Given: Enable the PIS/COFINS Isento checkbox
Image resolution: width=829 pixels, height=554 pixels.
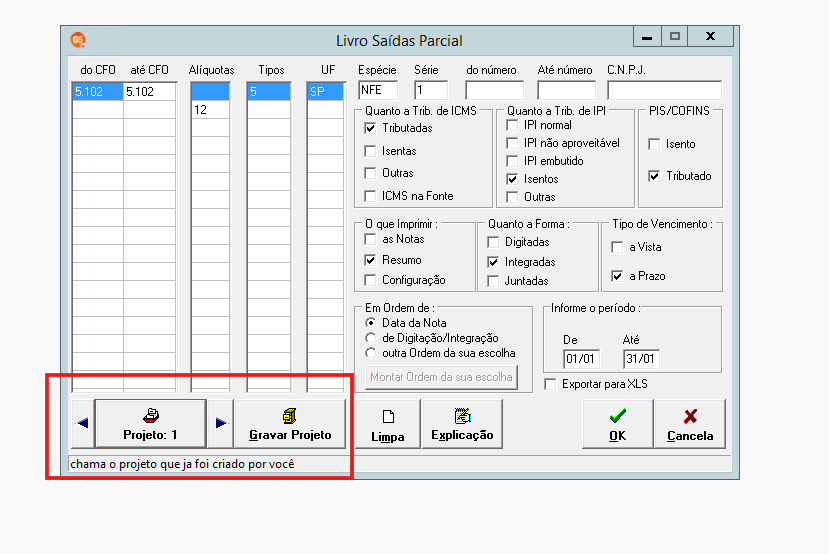Looking at the screenshot, I should point(654,144).
